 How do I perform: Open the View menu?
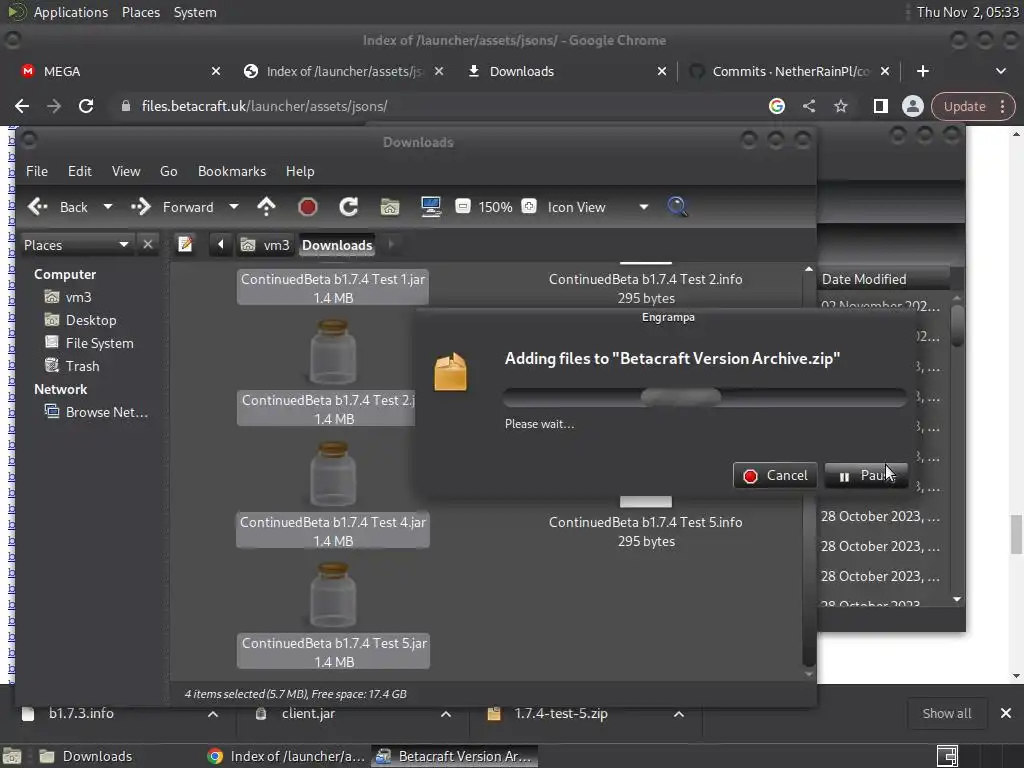(126, 171)
